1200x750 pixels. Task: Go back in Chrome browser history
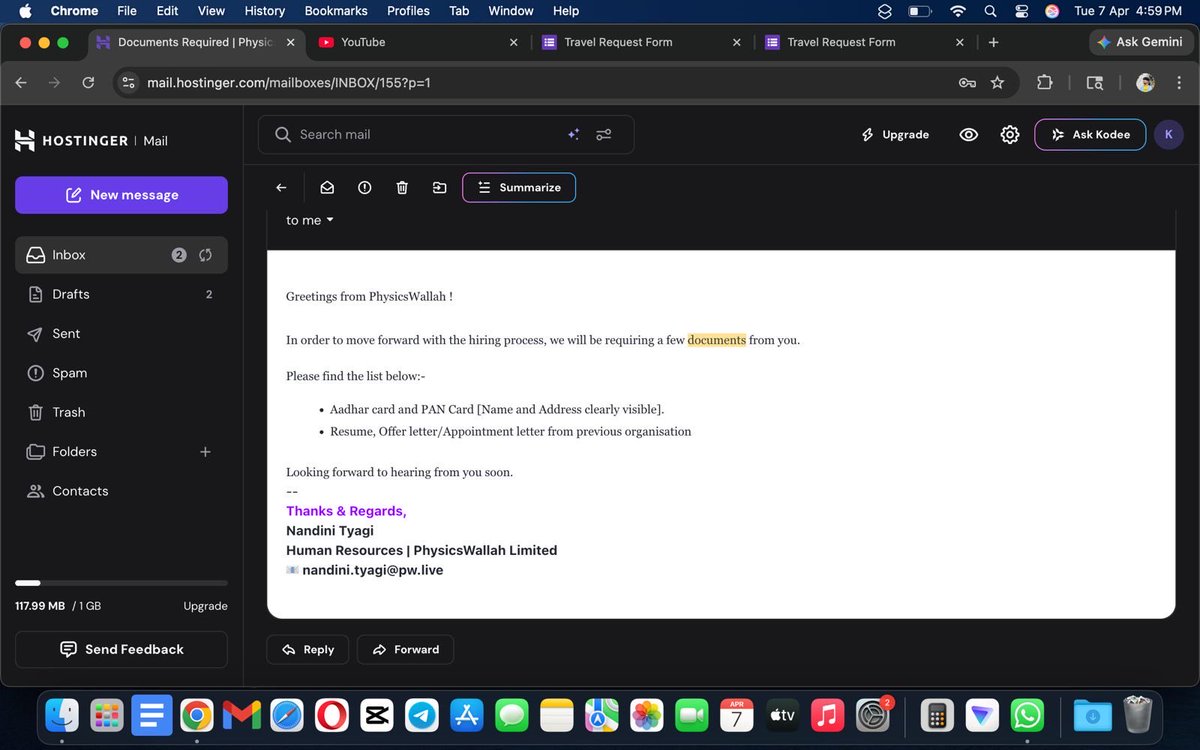pyautogui.click(x=22, y=83)
